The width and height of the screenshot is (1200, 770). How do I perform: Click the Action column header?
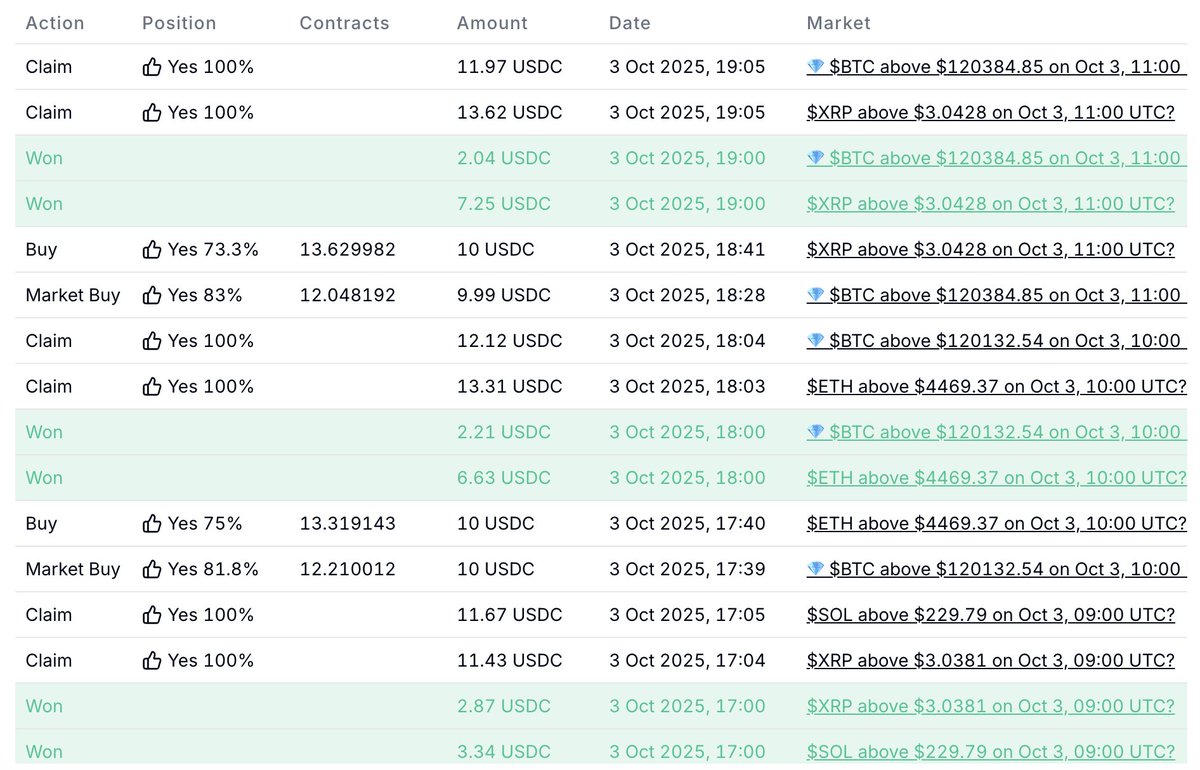[55, 23]
